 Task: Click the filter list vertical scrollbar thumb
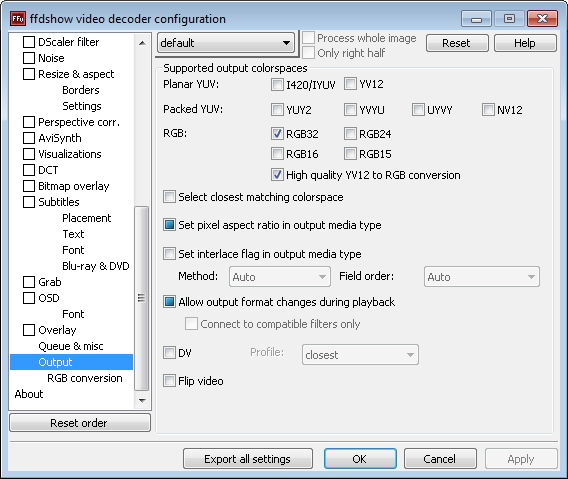coord(141,299)
